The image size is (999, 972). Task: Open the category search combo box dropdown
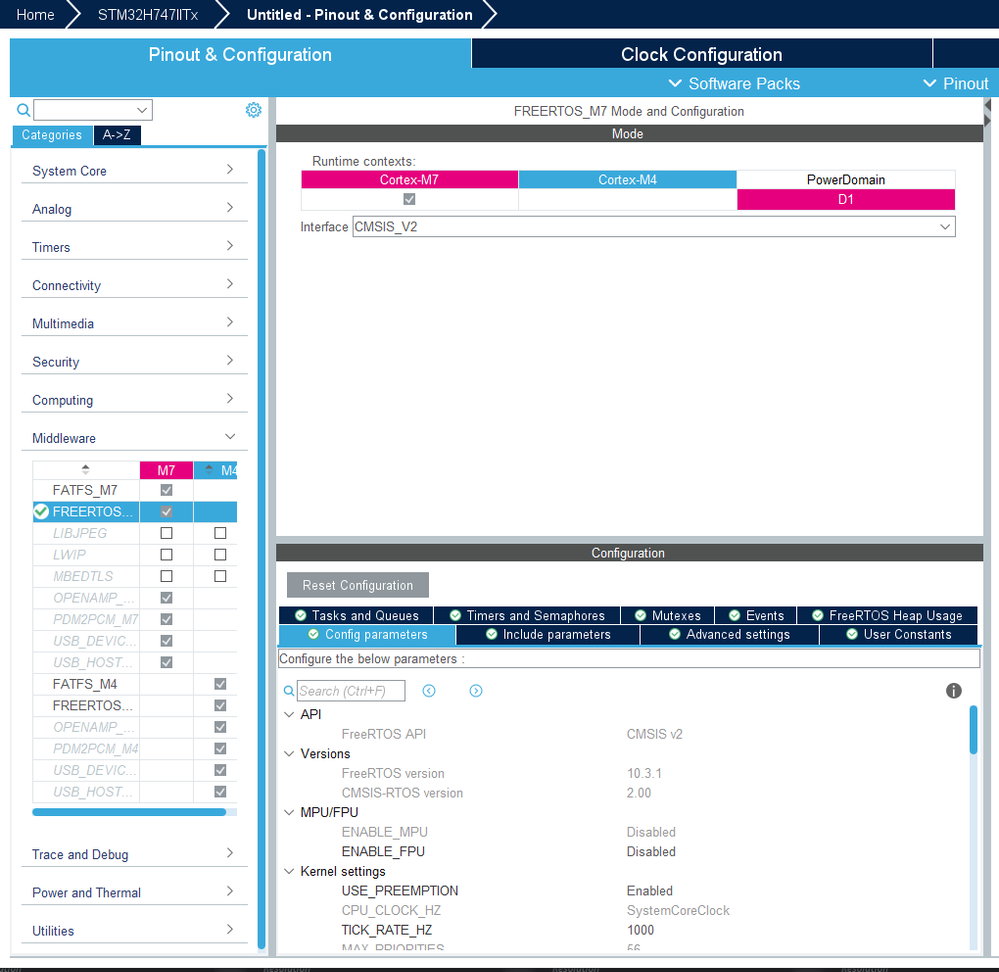point(142,110)
